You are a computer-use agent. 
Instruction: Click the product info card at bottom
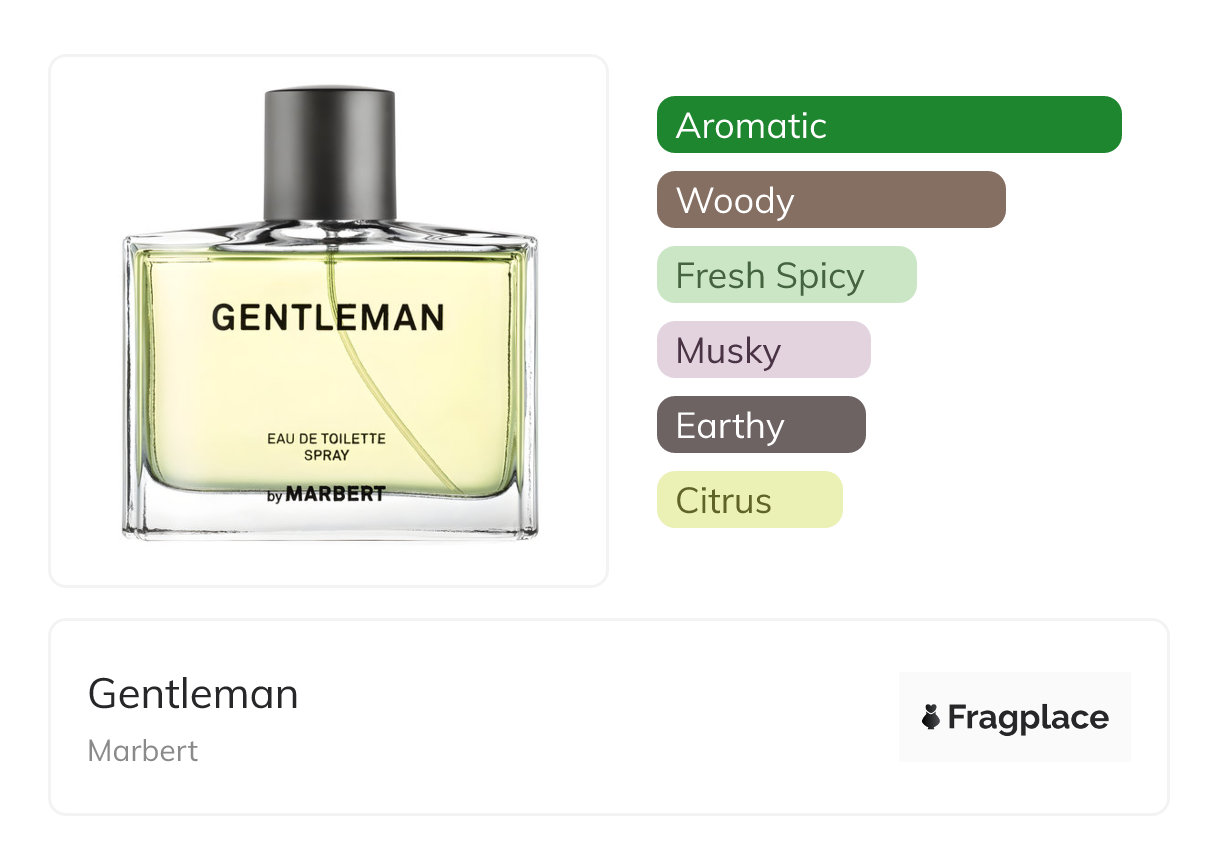[x=609, y=717]
